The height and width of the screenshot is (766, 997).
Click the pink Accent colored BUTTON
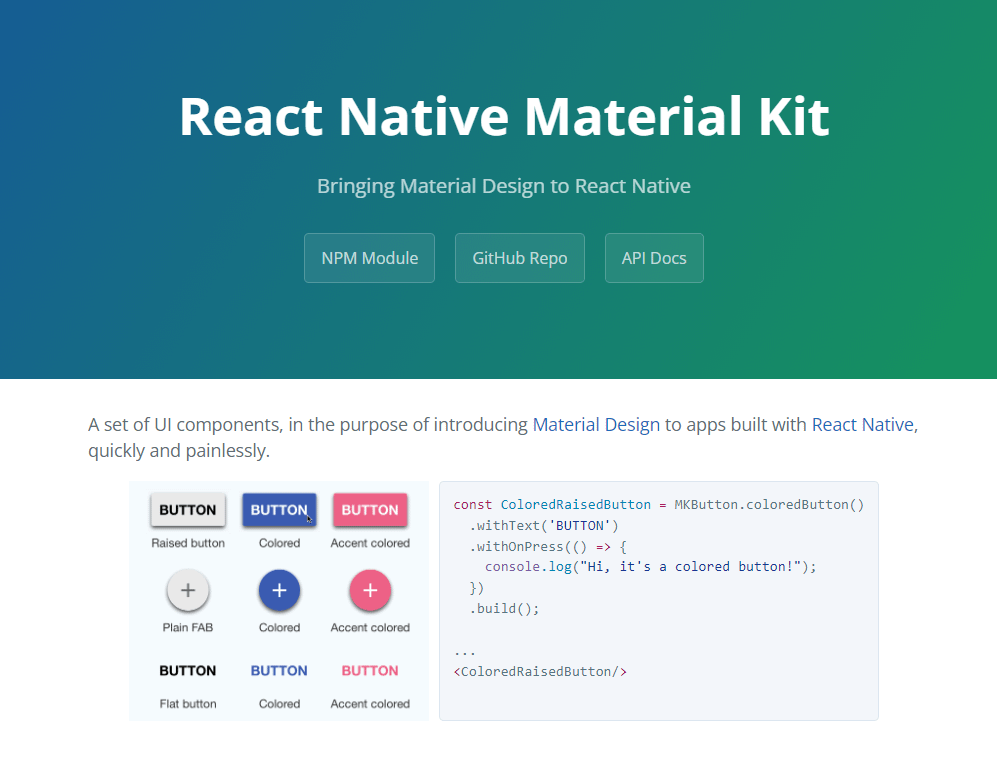coord(369,509)
